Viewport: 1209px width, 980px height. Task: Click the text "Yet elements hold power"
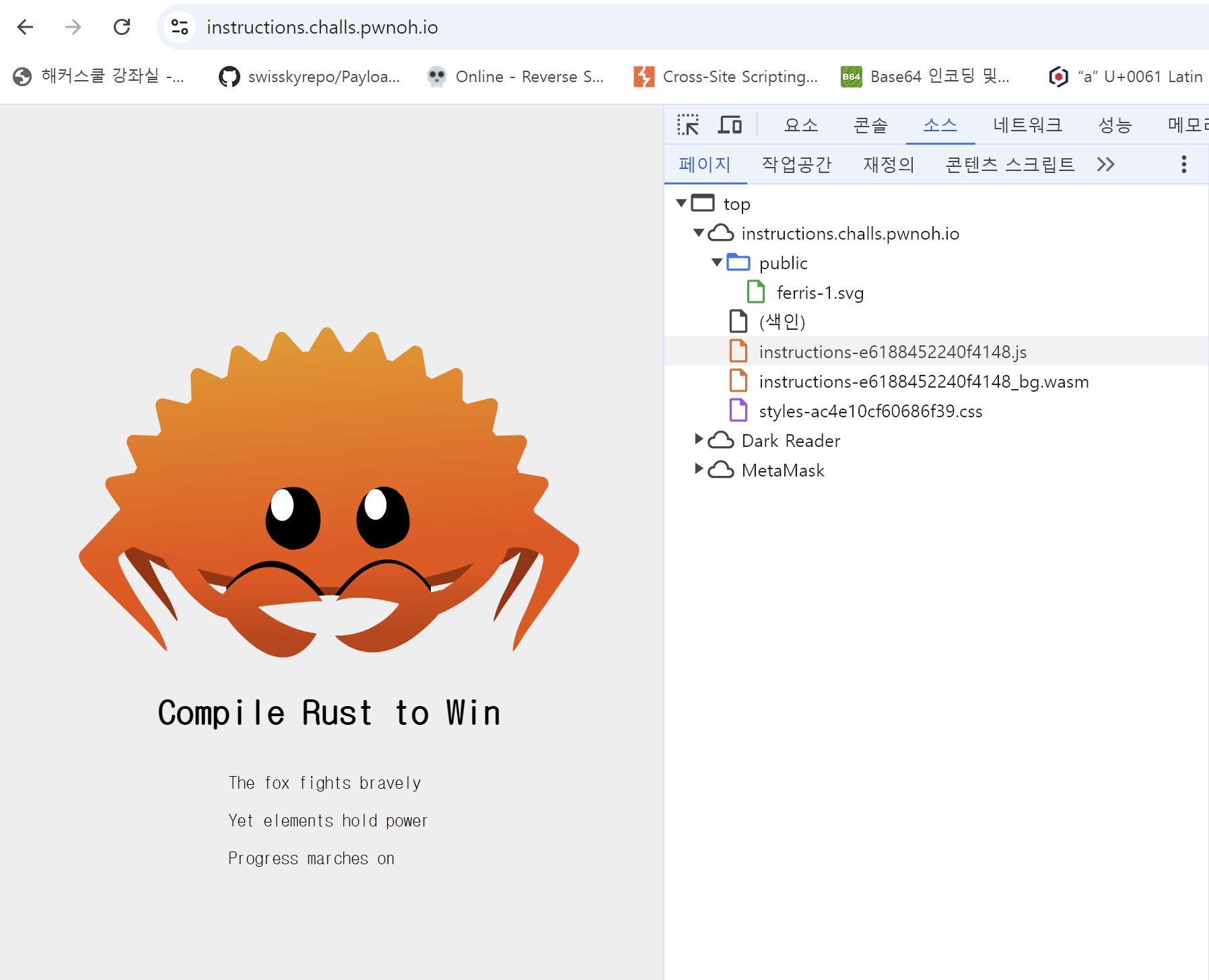coord(328,820)
